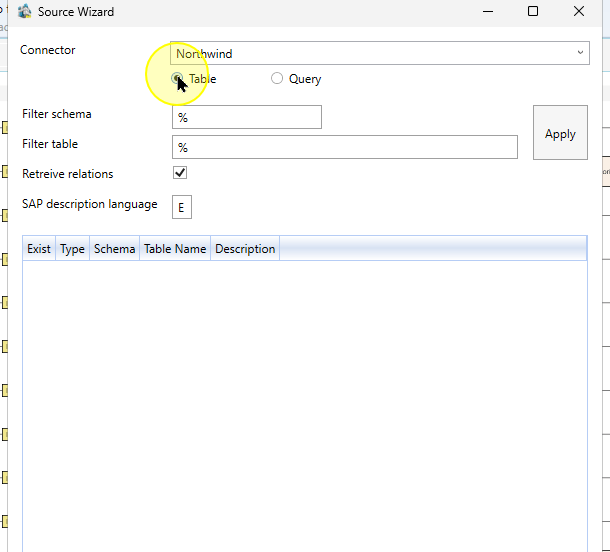Click the SAP description language field
The width and height of the screenshot is (610, 552).
(182, 207)
